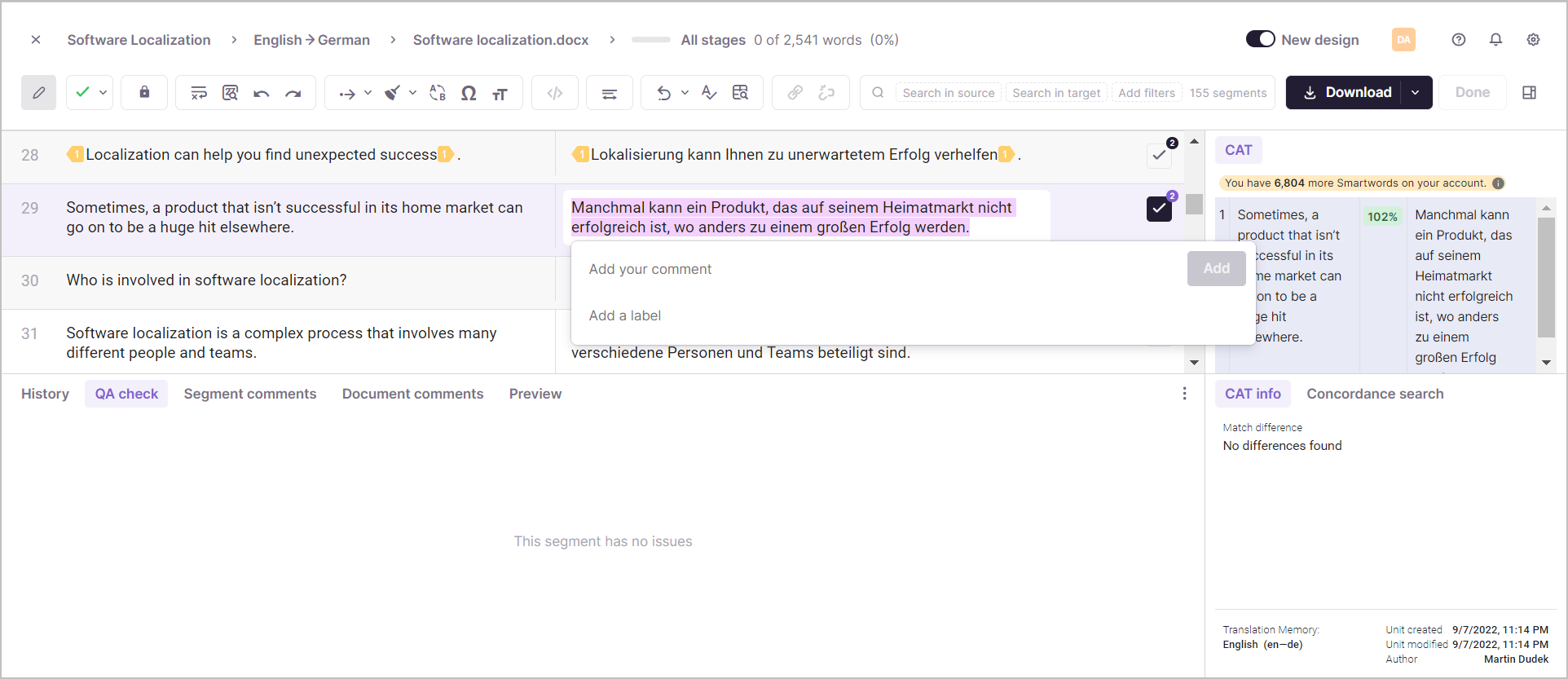This screenshot has width=1568, height=679.
Task: Switch to the QA check tab
Action: pos(126,394)
